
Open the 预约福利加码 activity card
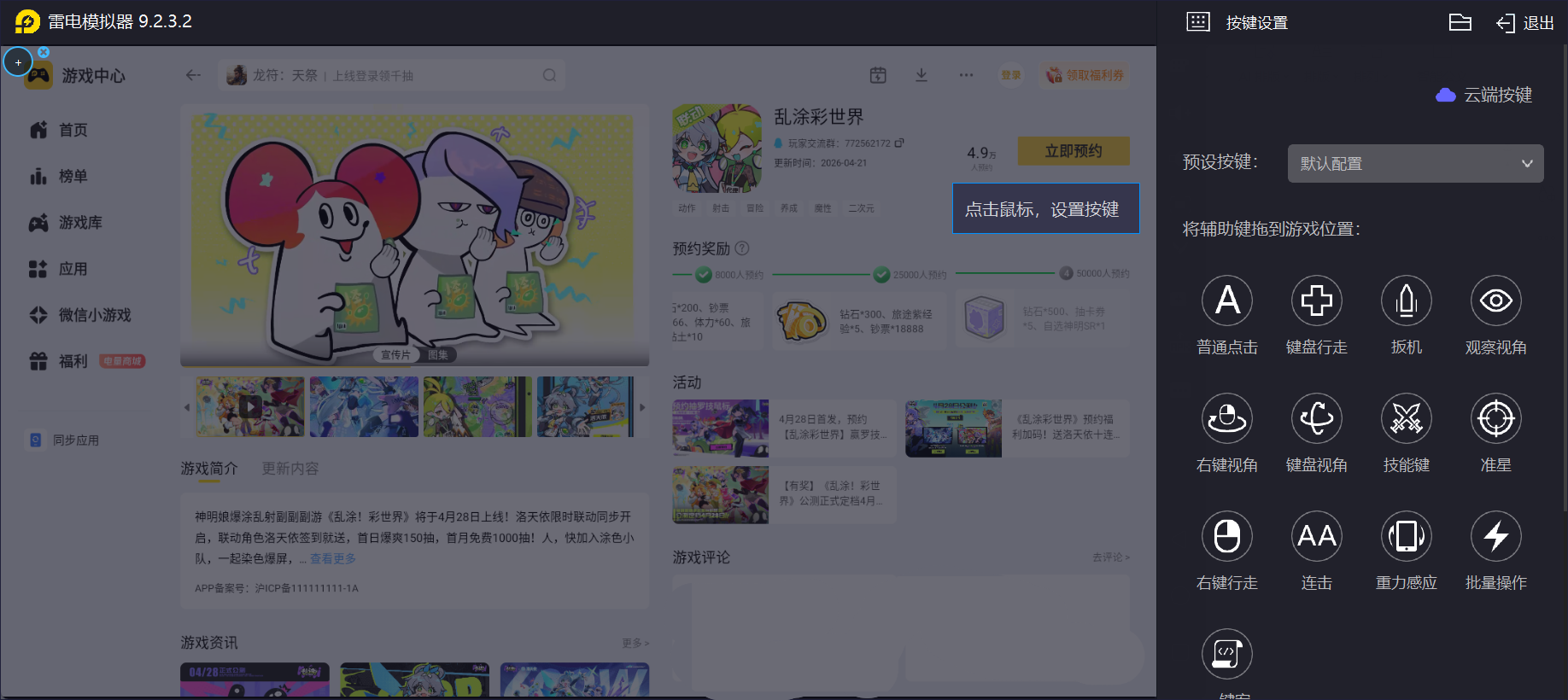click(1017, 429)
